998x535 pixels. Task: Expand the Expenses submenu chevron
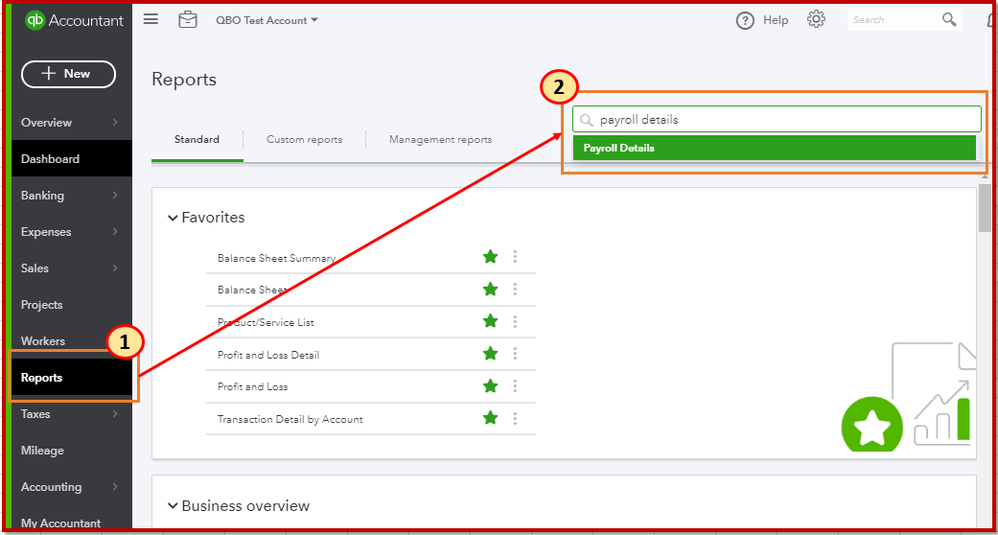click(115, 232)
